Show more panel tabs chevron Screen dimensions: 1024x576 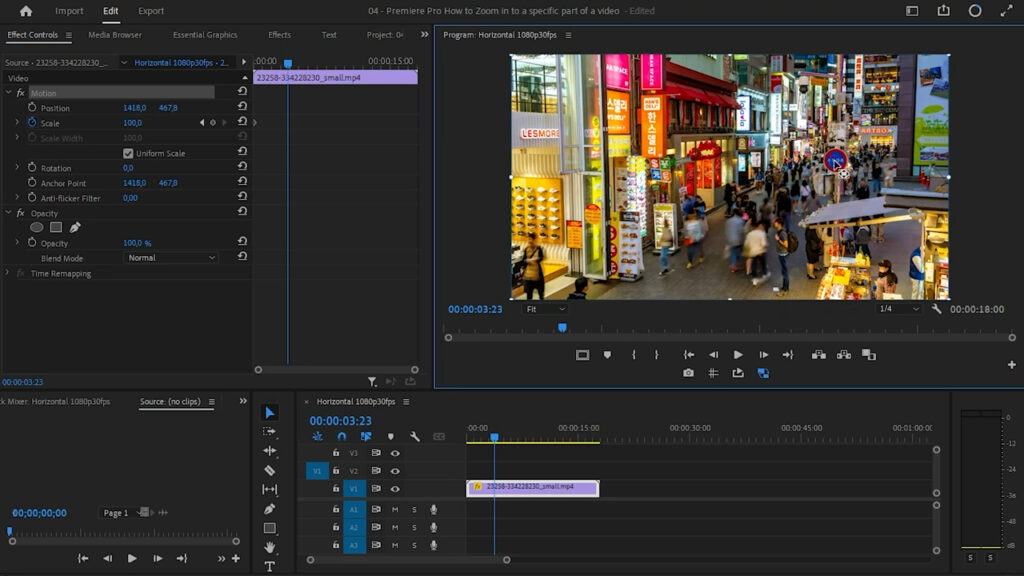pos(424,35)
